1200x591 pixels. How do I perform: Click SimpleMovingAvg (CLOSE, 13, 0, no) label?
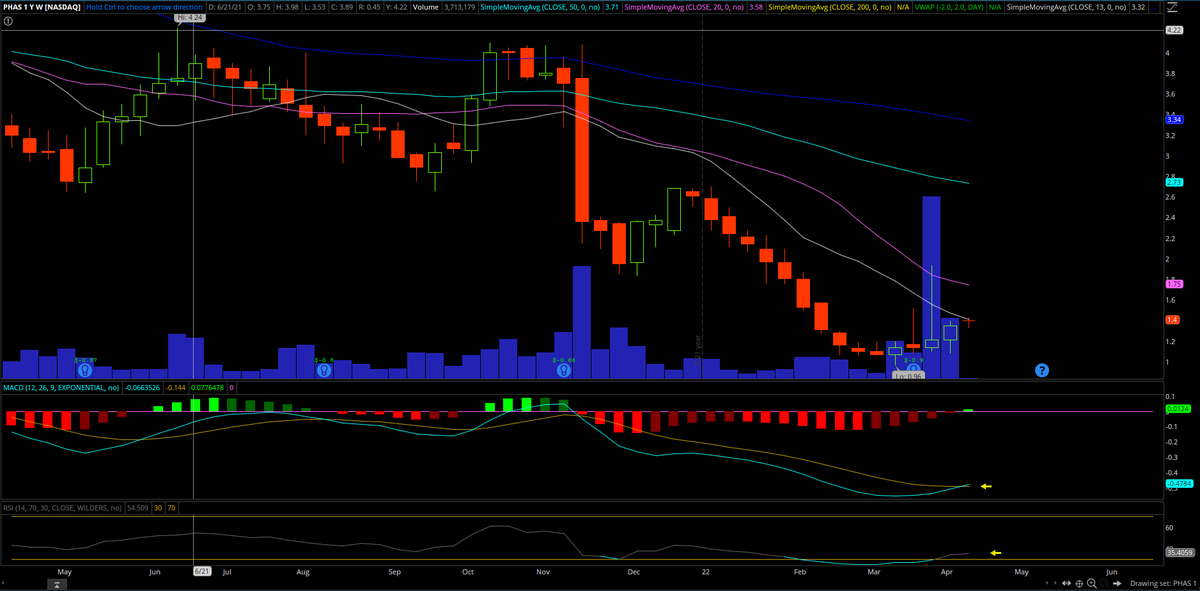pos(1067,8)
